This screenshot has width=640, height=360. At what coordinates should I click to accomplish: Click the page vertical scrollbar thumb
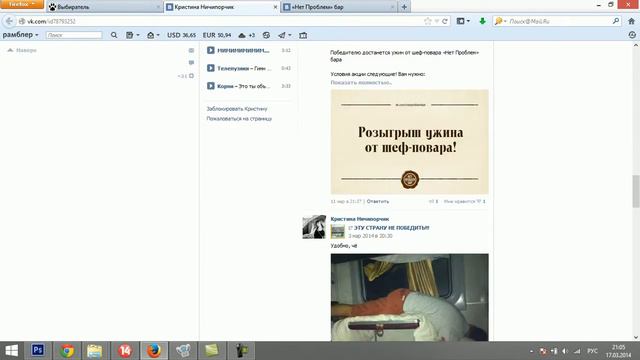pyautogui.click(x=636, y=191)
